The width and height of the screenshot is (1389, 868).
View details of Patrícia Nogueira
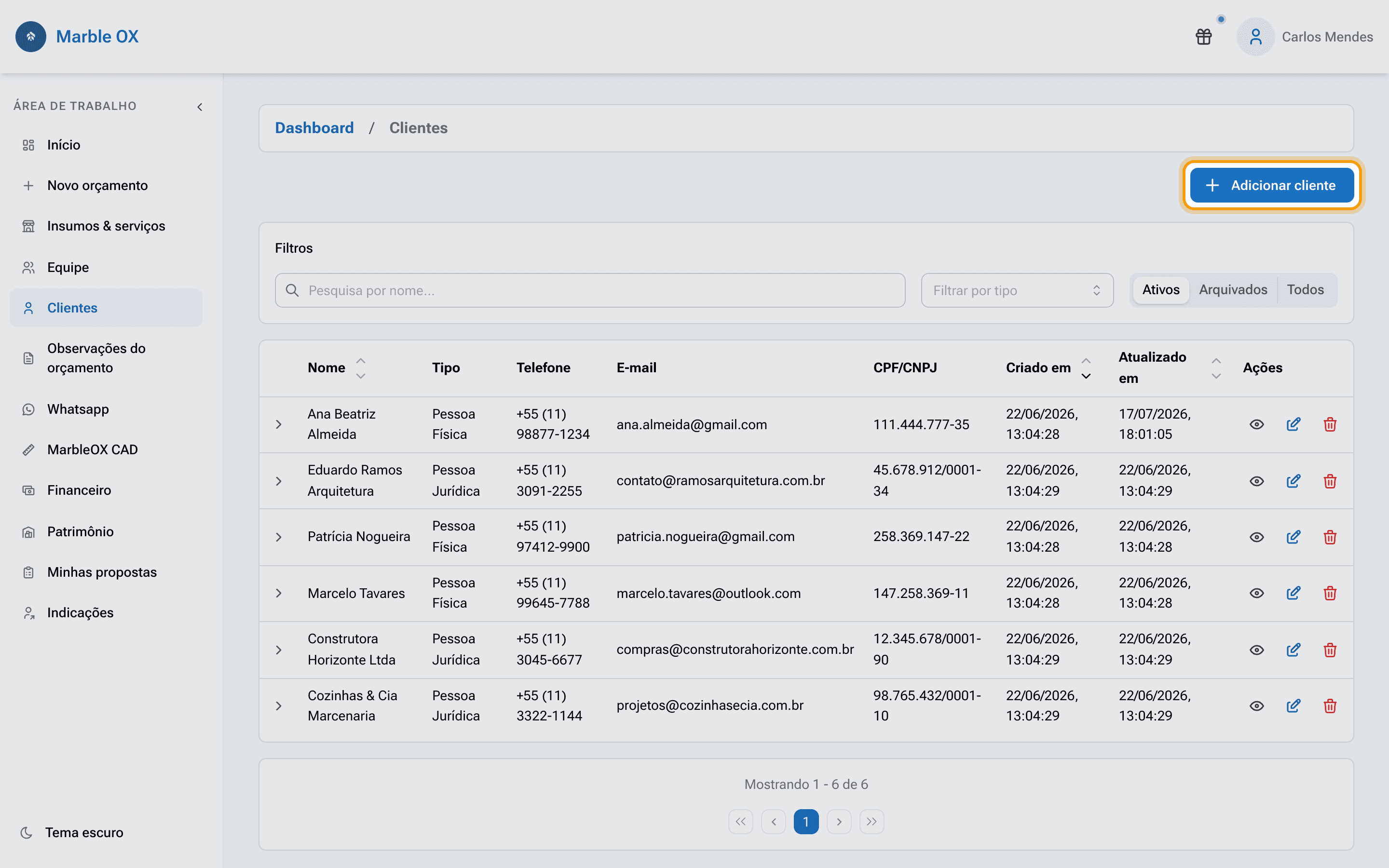[x=1256, y=537]
